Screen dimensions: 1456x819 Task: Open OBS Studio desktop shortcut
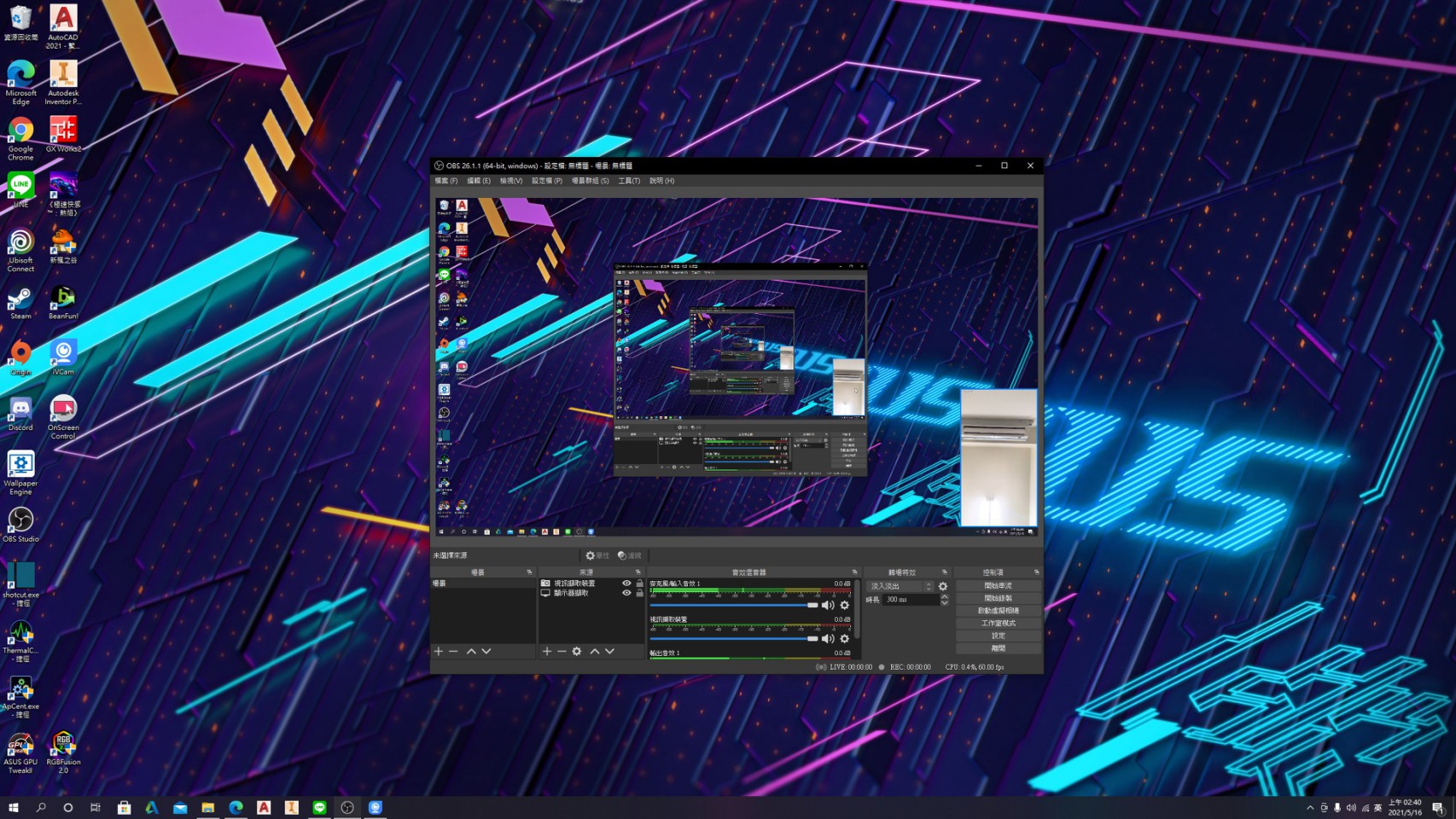20,525
